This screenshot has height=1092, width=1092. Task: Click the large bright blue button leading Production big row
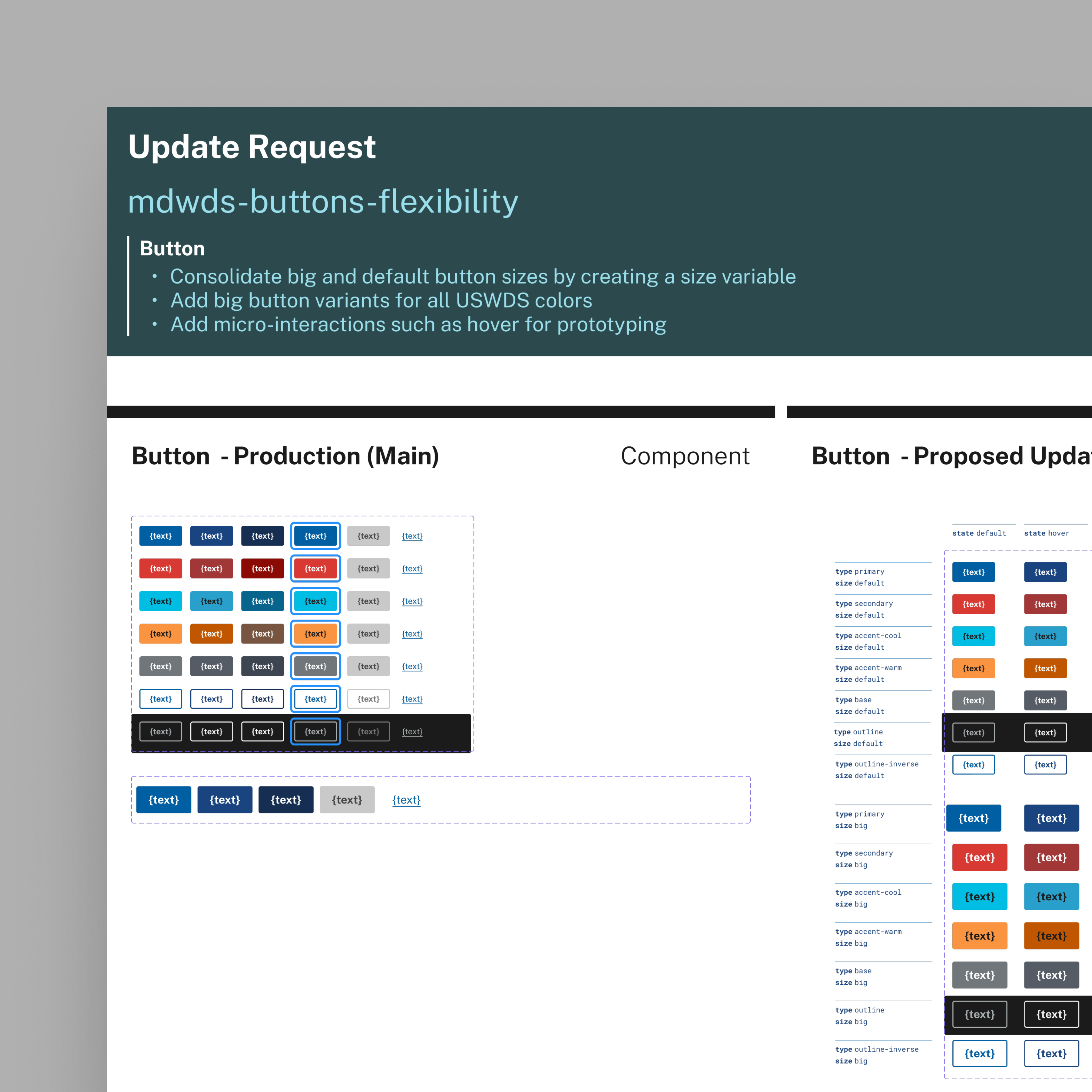click(x=164, y=800)
